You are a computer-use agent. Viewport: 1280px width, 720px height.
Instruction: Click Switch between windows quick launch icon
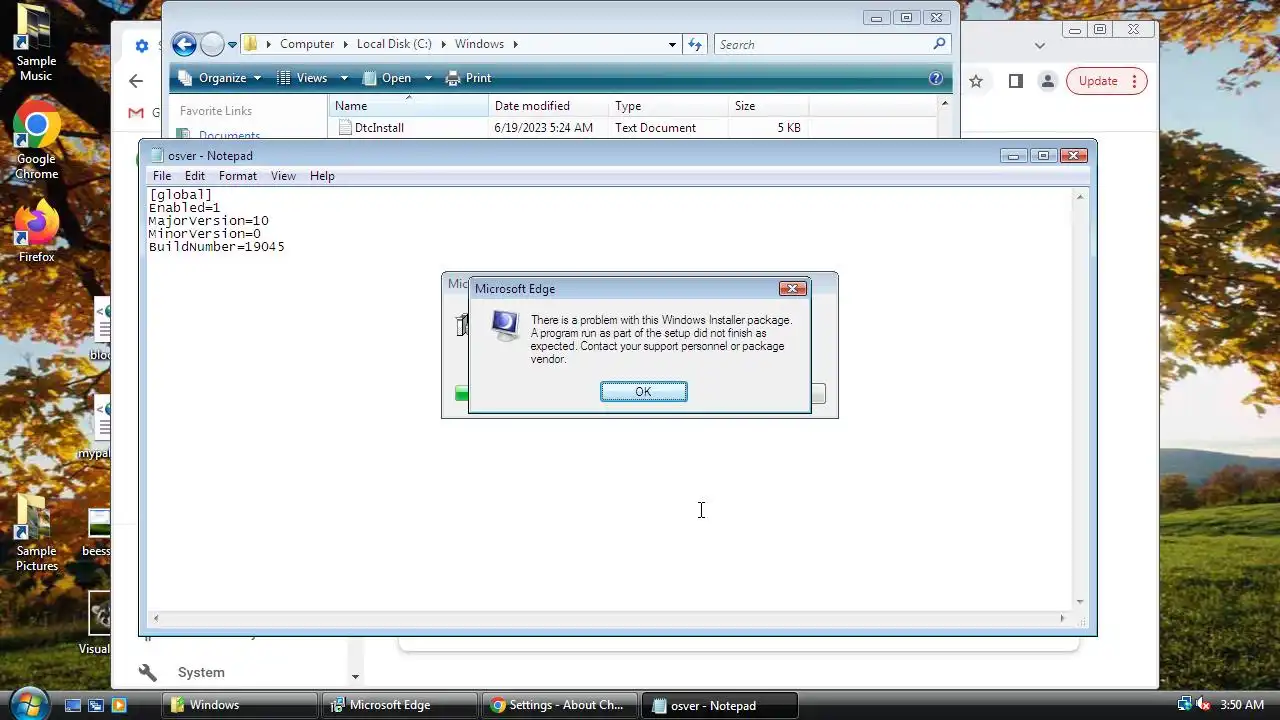(96, 705)
